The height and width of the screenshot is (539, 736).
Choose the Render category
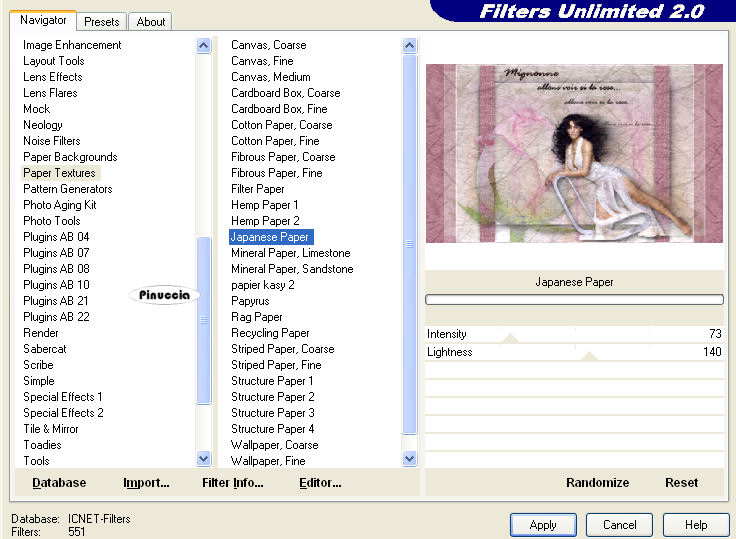(41, 333)
